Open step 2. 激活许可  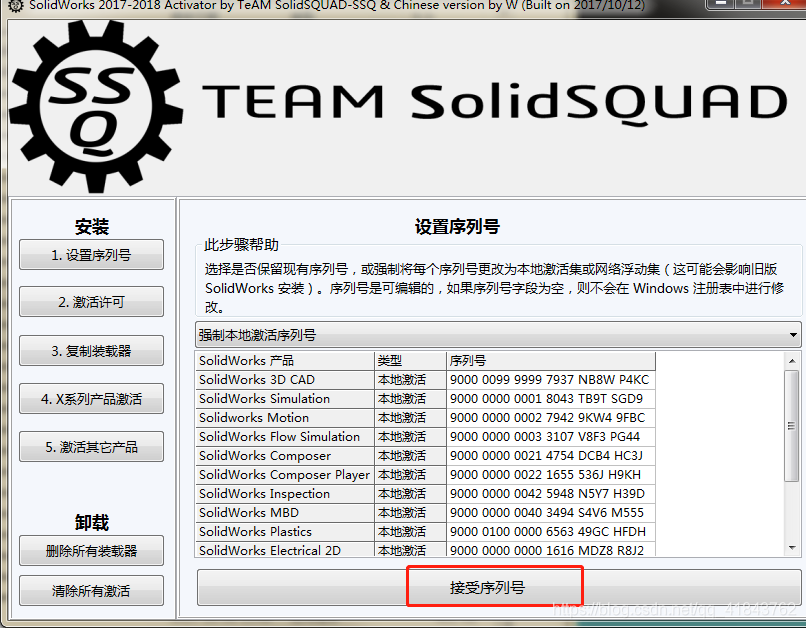point(91,302)
